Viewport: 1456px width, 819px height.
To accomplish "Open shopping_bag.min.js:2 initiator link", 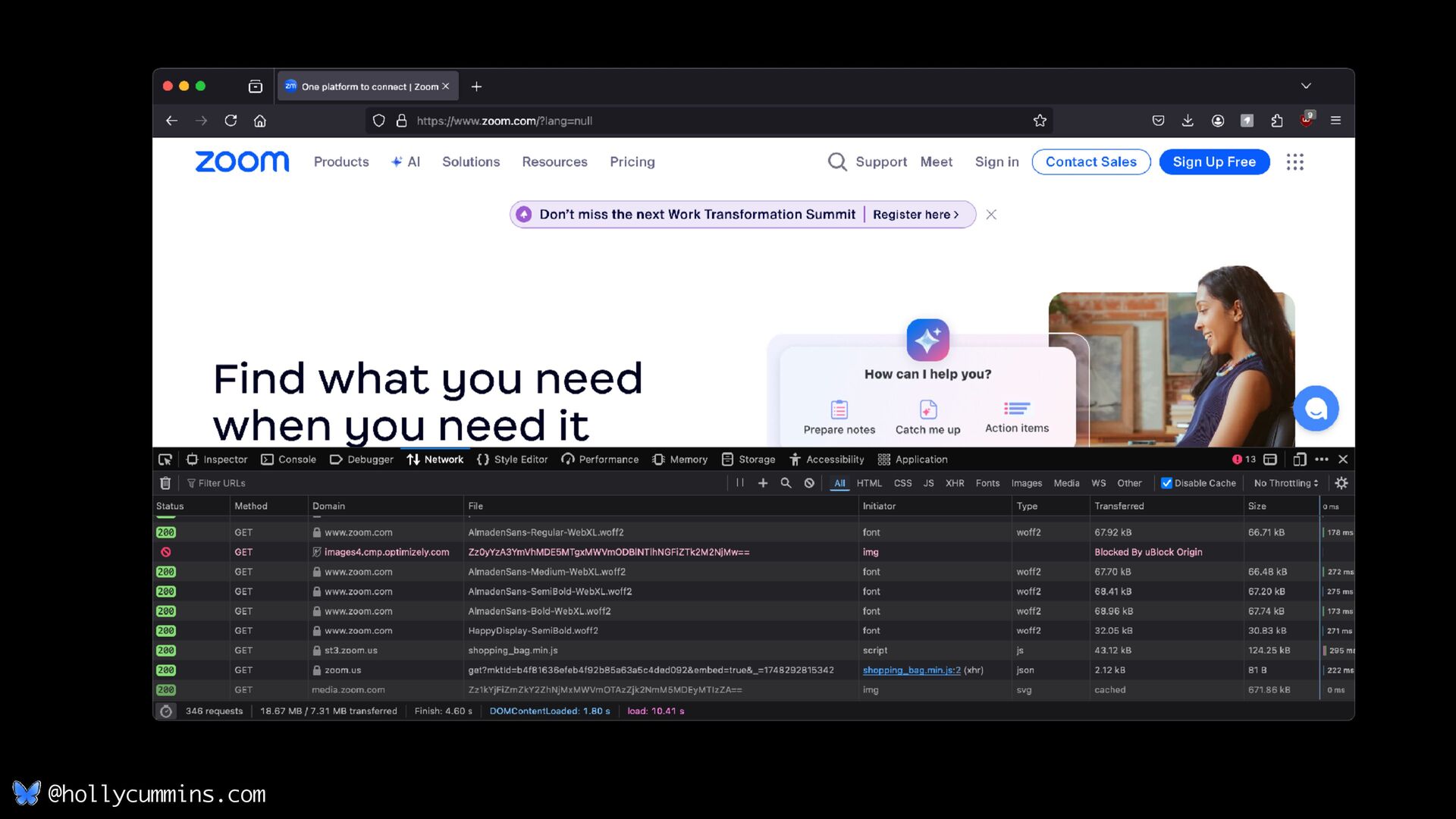I will click(912, 670).
